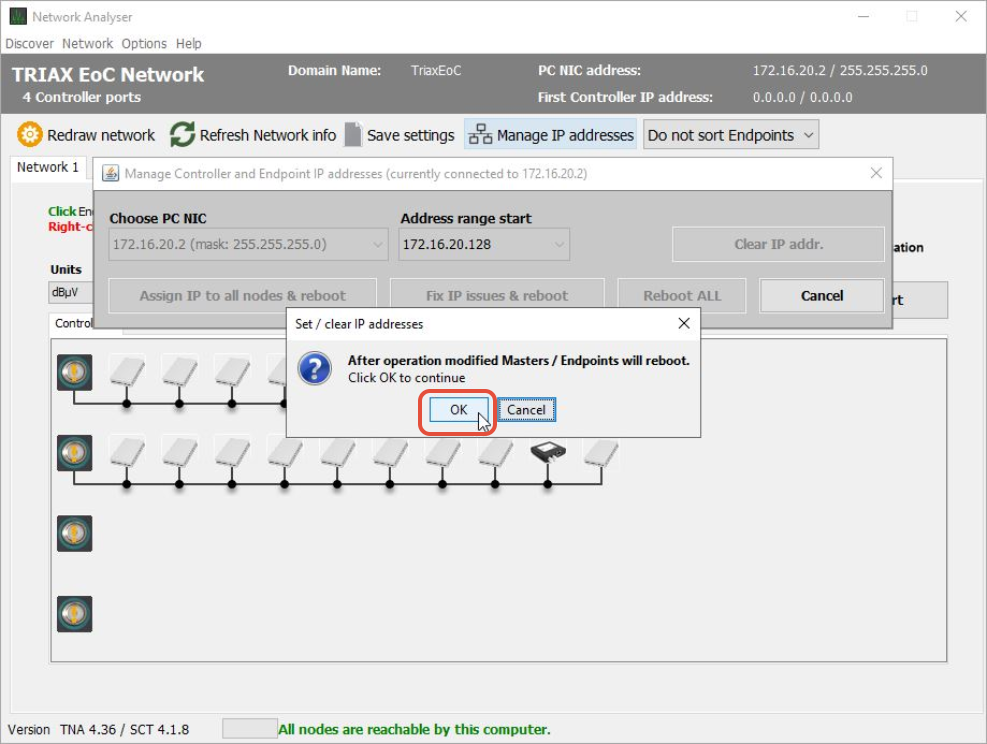This screenshot has height=744, width=987.
Task: Select second endpoint on first controller row
Action: (180, 371)
